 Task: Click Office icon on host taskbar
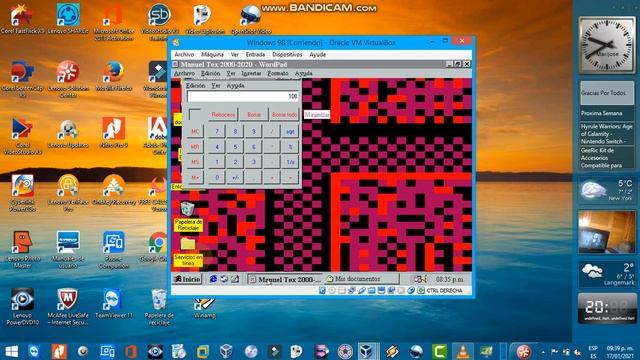[x=131, y=351]
